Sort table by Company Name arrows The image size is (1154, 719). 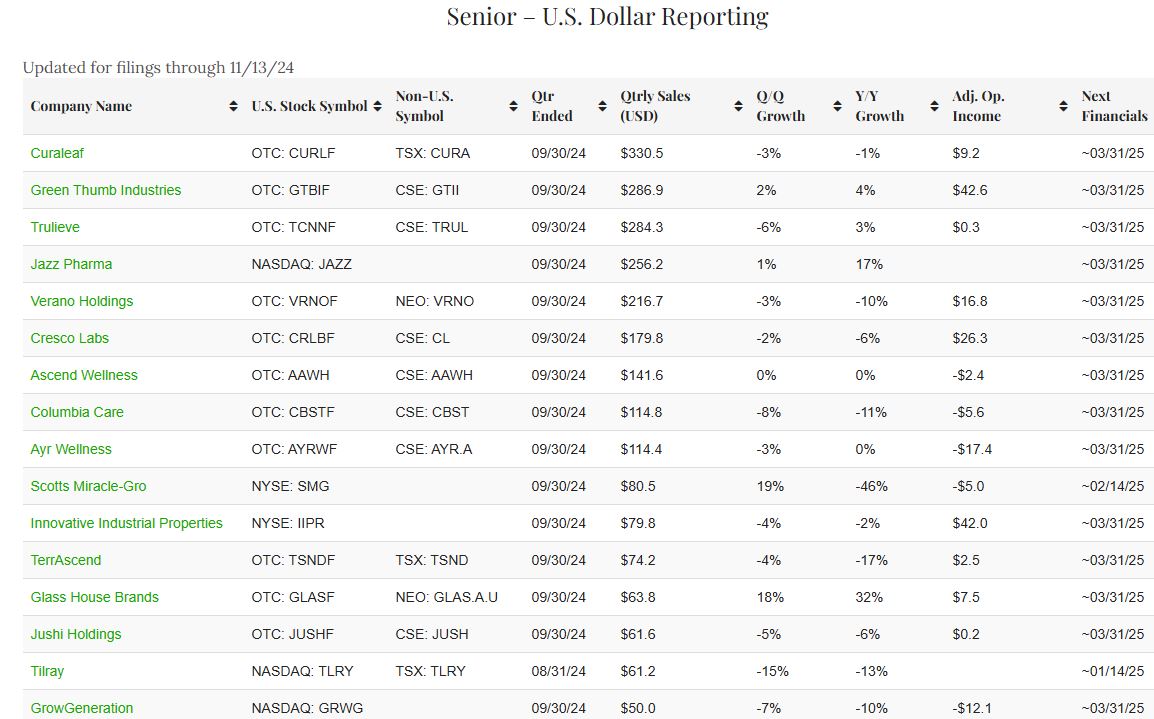[x=233, y=106]
